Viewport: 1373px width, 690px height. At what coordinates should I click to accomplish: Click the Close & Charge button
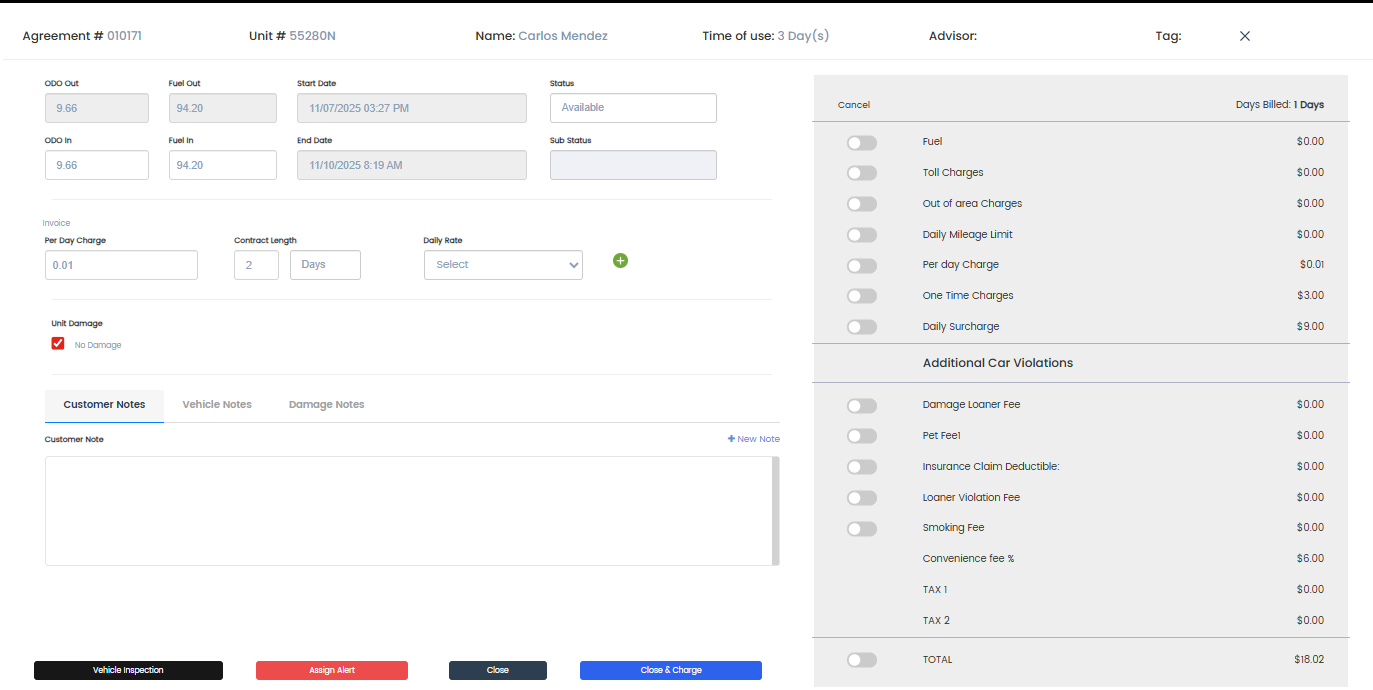670,670
